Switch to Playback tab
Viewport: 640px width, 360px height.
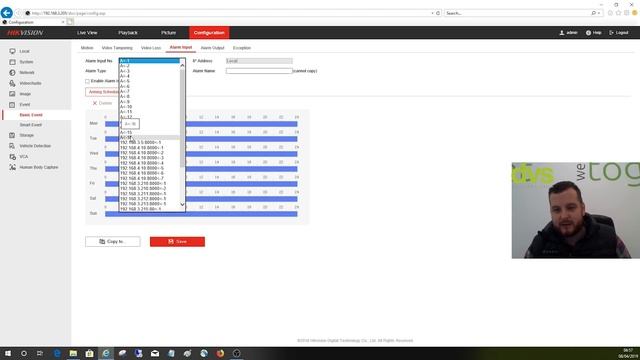(128, 33)
